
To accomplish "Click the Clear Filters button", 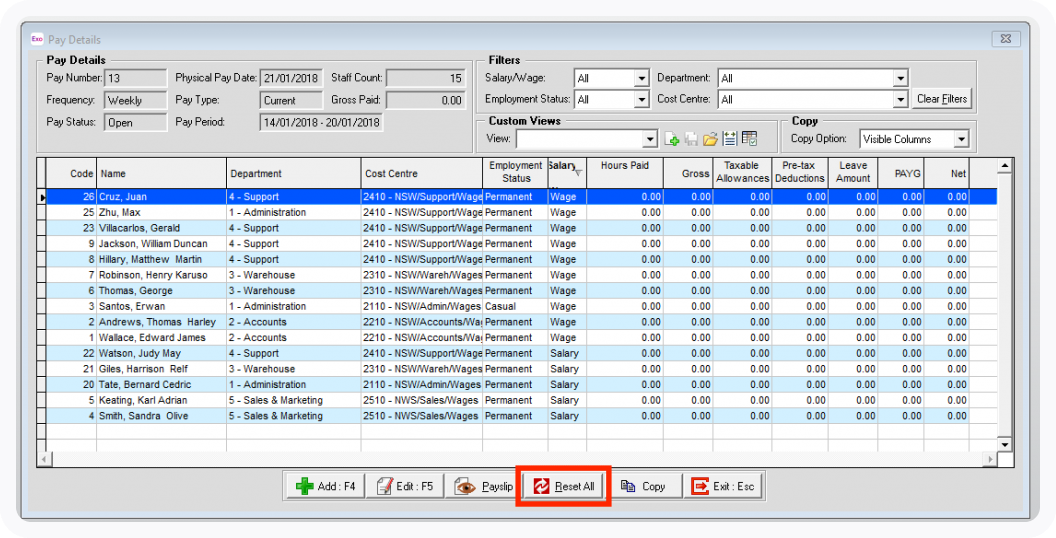I will (942, 99).
